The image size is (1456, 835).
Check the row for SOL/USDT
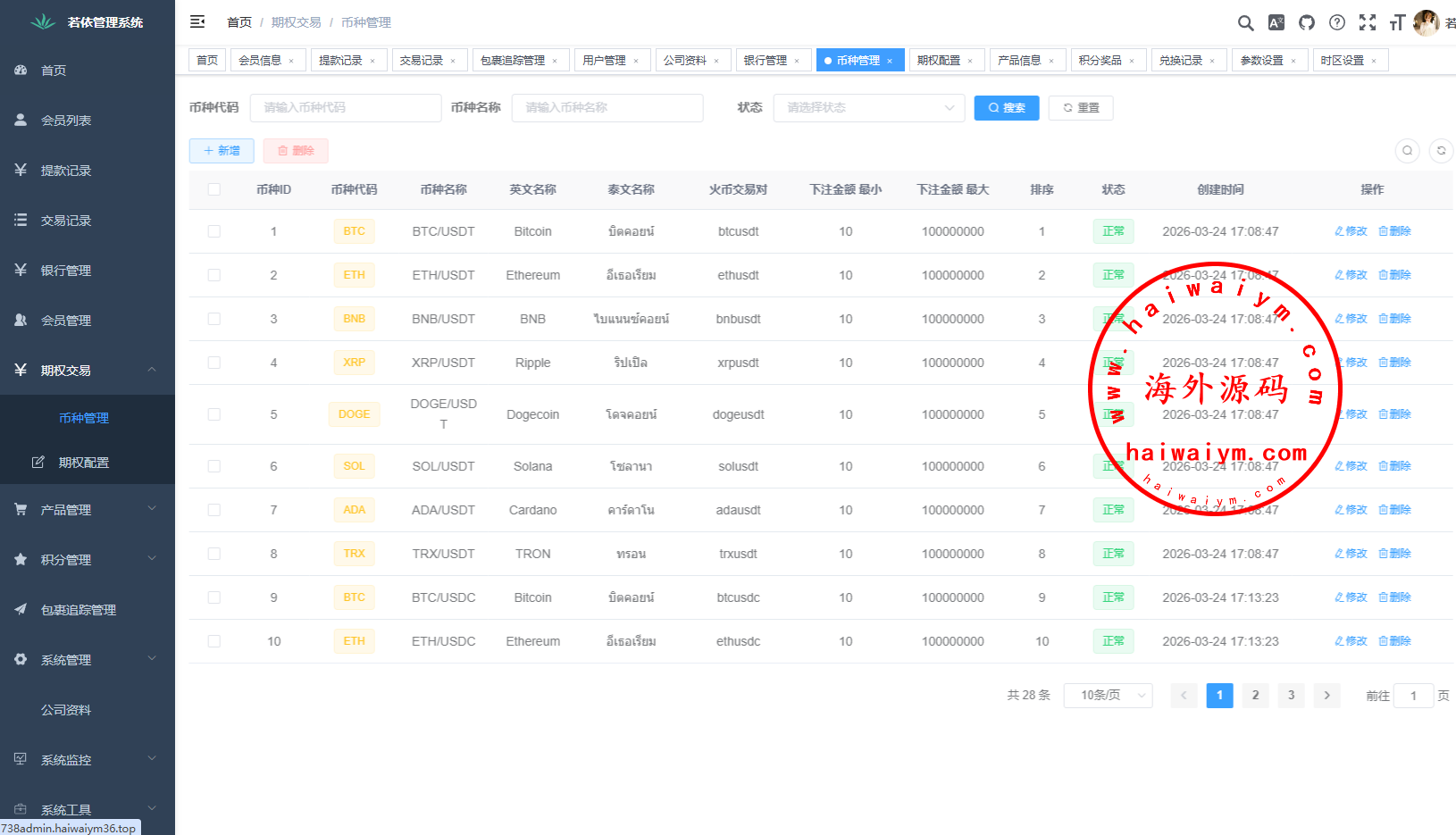[214, 466]
